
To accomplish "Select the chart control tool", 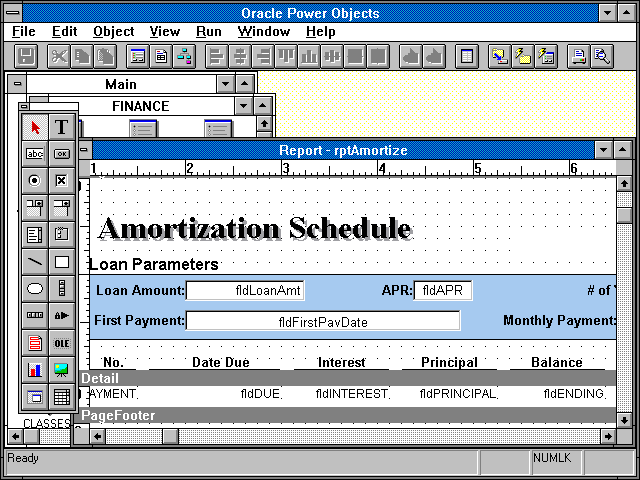I will (35, 370).
